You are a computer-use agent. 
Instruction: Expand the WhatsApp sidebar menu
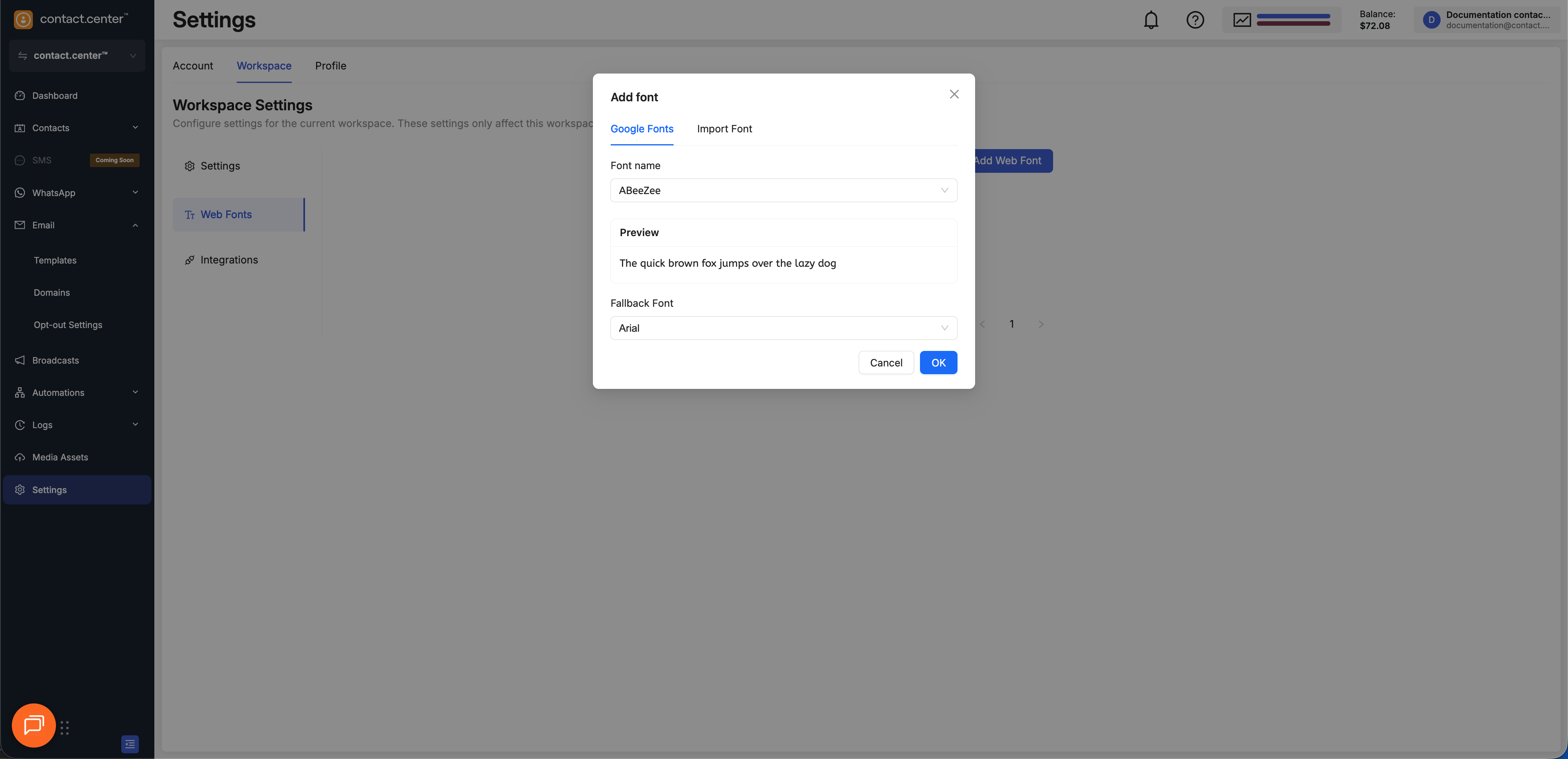pos(135,192)
